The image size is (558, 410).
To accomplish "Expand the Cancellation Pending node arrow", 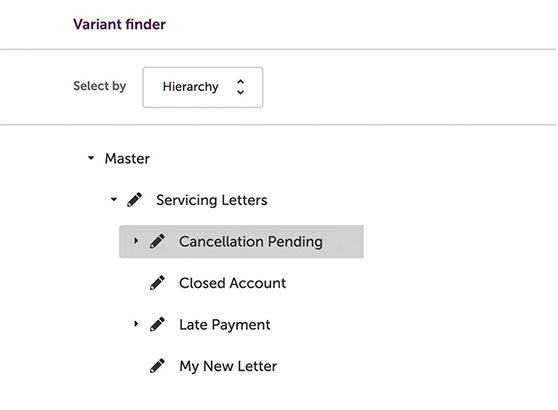I will pos(136,241).
